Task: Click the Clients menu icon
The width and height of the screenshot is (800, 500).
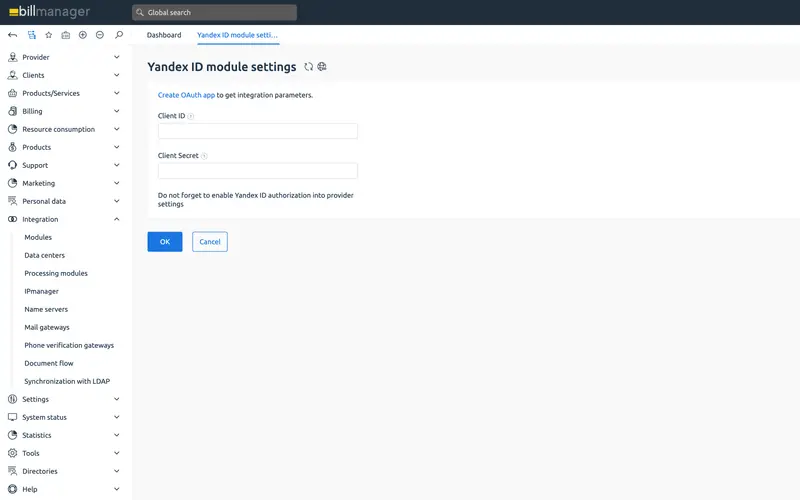Action: pos(13,75)
